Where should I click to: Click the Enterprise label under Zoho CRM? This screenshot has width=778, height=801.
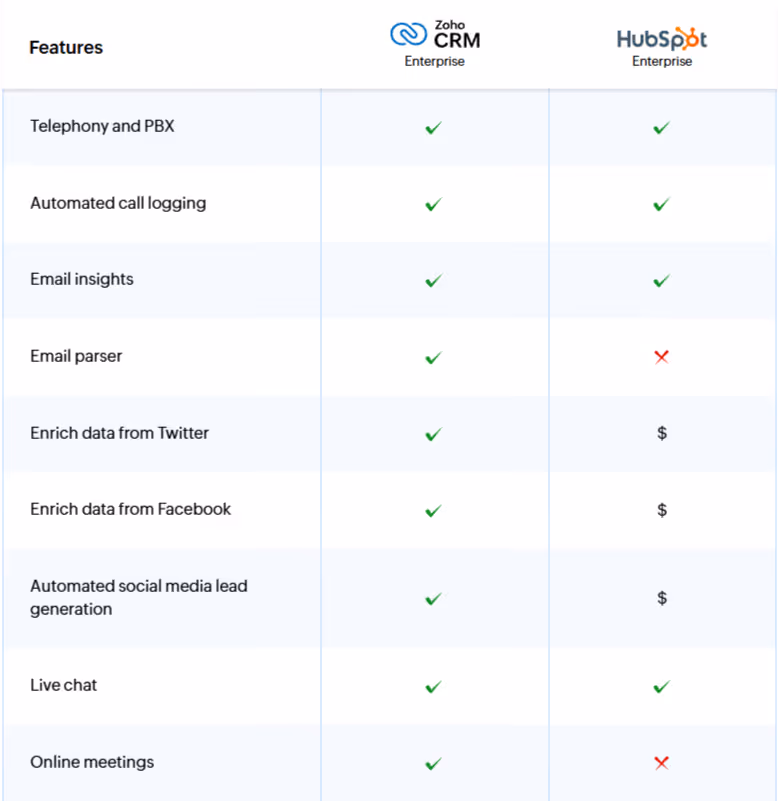coord(435,61)
